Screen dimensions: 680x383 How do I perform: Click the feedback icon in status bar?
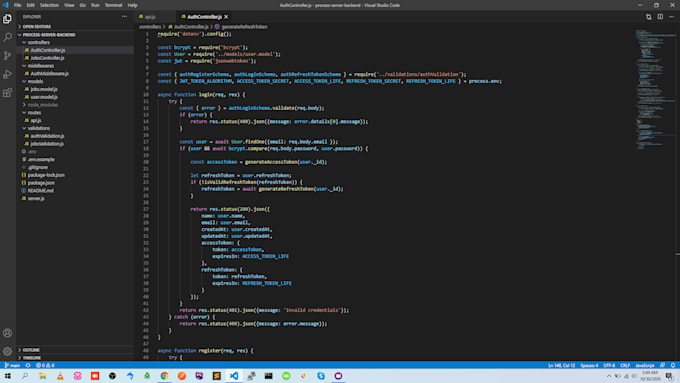point(662,366)
